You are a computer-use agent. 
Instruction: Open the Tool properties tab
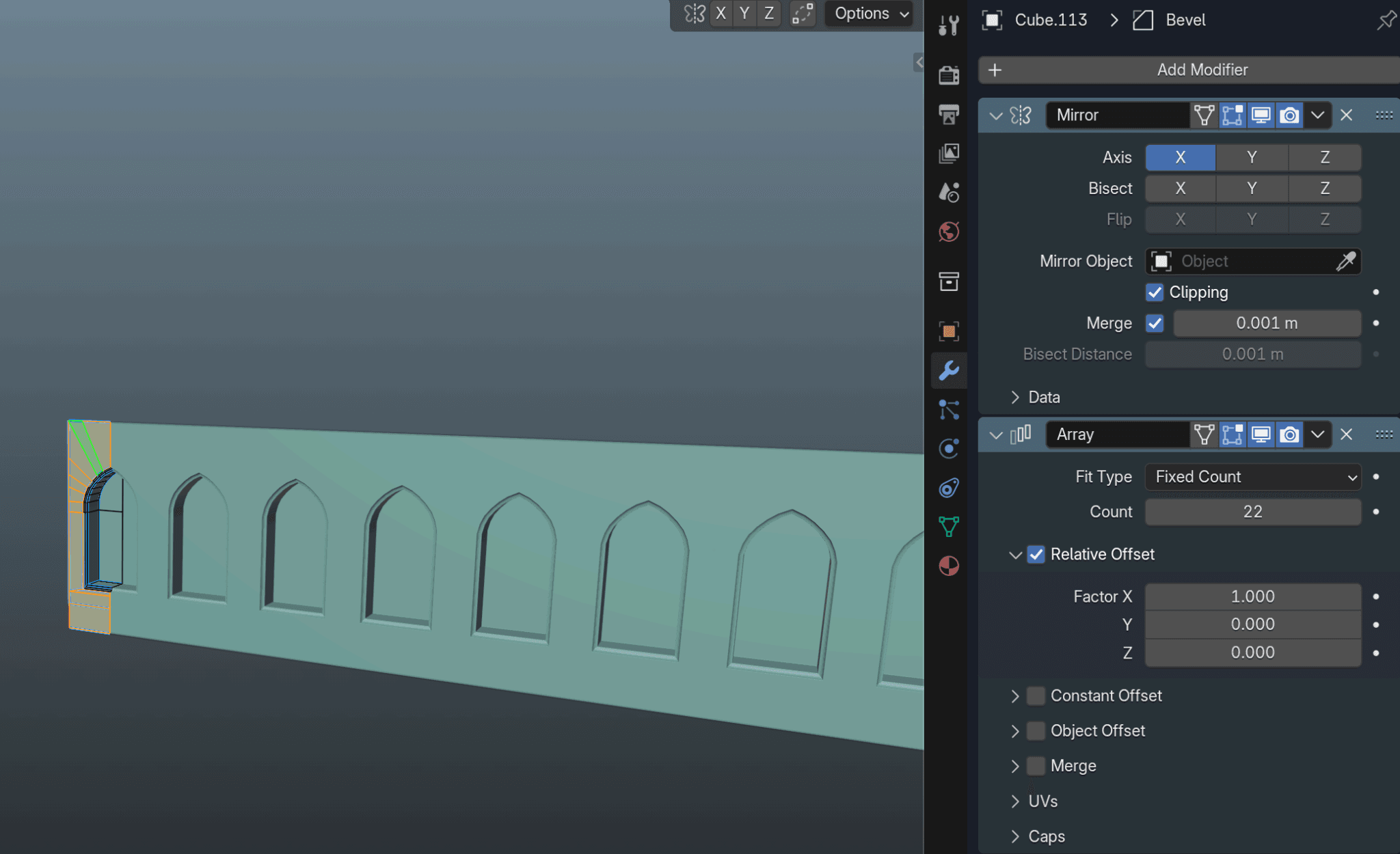click(949, 26)
